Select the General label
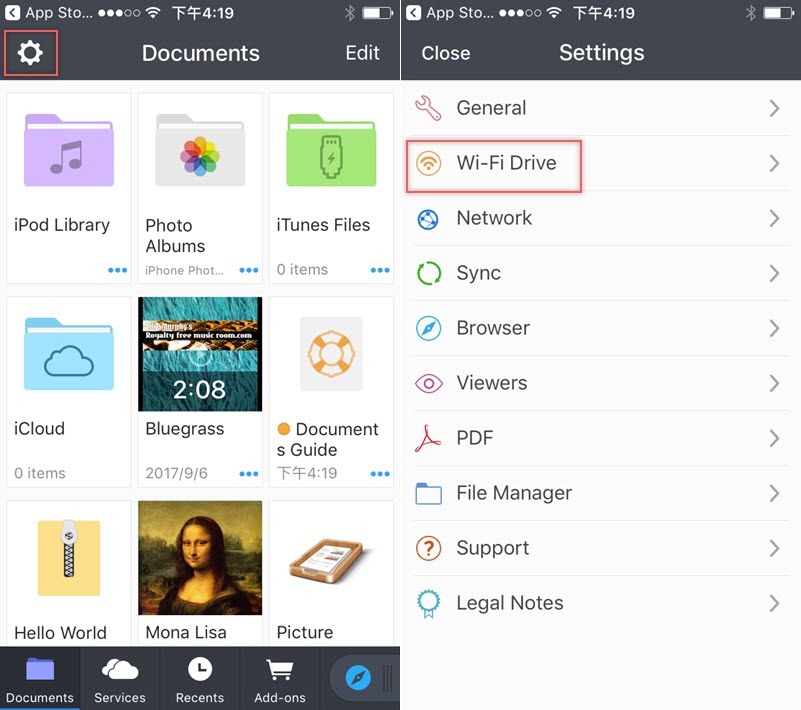Viewport: 801px width, 710px height. point(491,108)
